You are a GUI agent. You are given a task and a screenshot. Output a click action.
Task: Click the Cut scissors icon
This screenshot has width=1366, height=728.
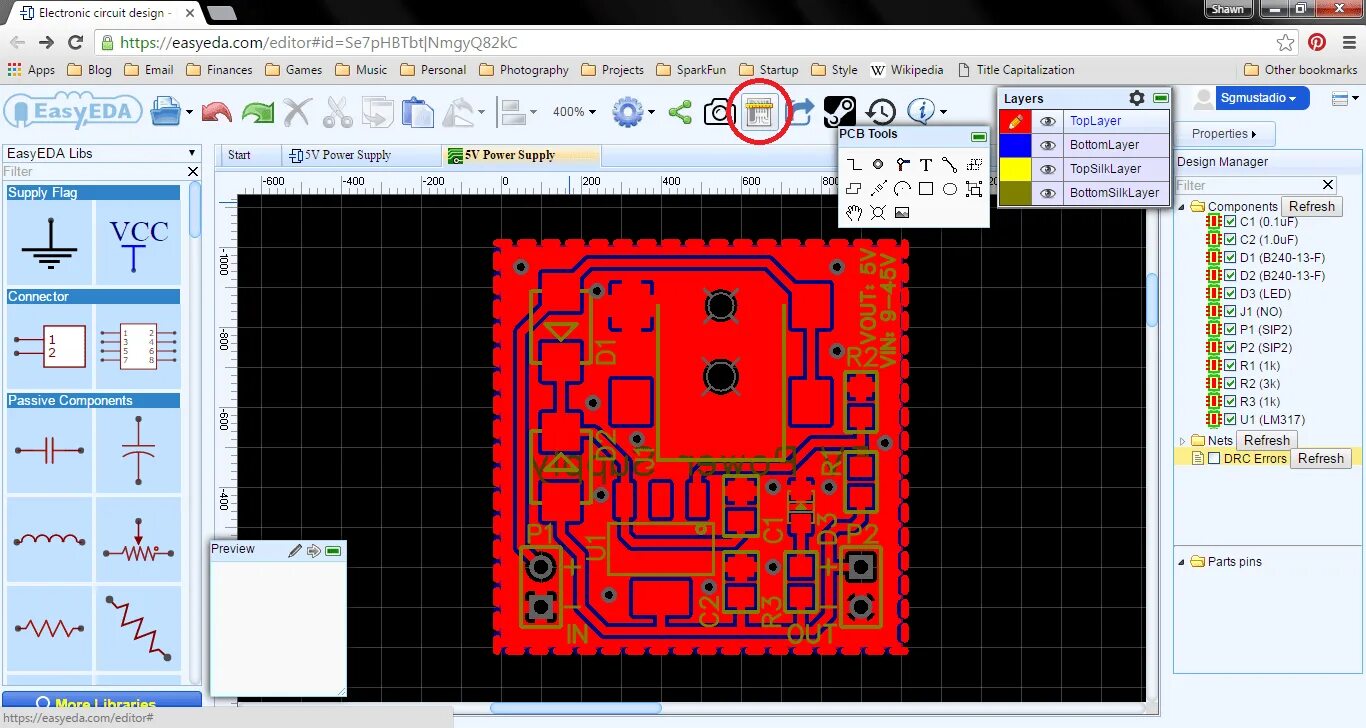[x=338, y=111]
